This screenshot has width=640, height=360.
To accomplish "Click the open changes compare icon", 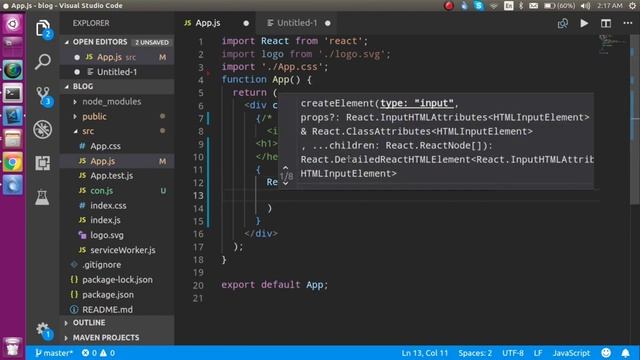I will pos(562,23).
